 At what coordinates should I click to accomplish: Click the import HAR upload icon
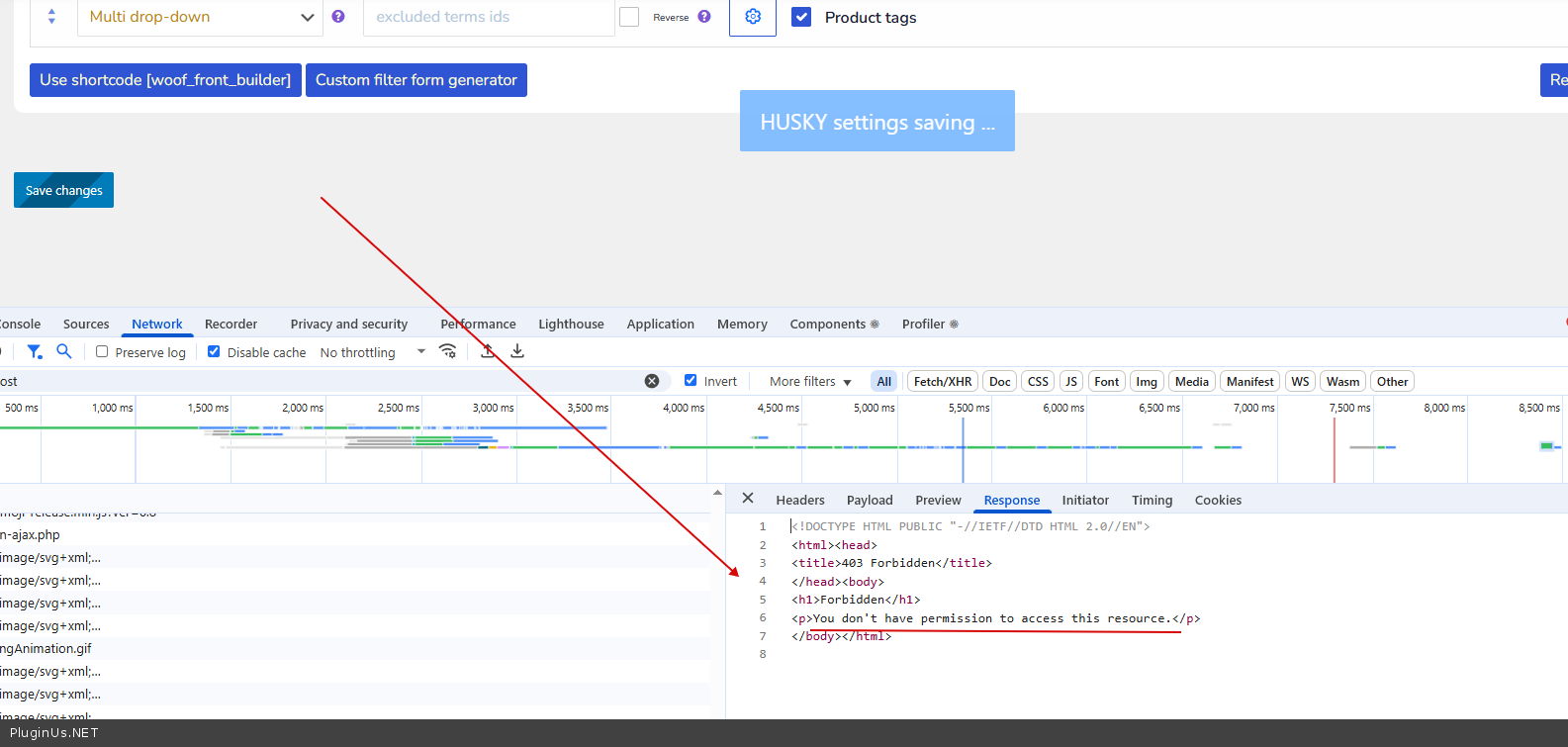pos(488,351)
